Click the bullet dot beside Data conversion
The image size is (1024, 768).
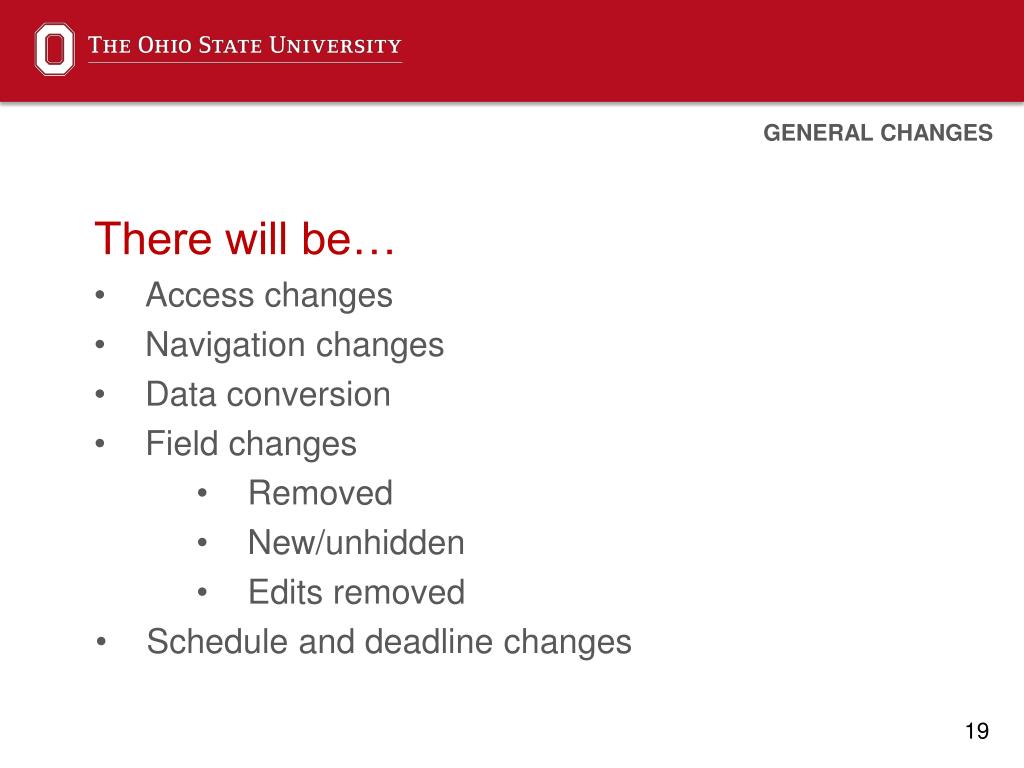click(100, 394)
